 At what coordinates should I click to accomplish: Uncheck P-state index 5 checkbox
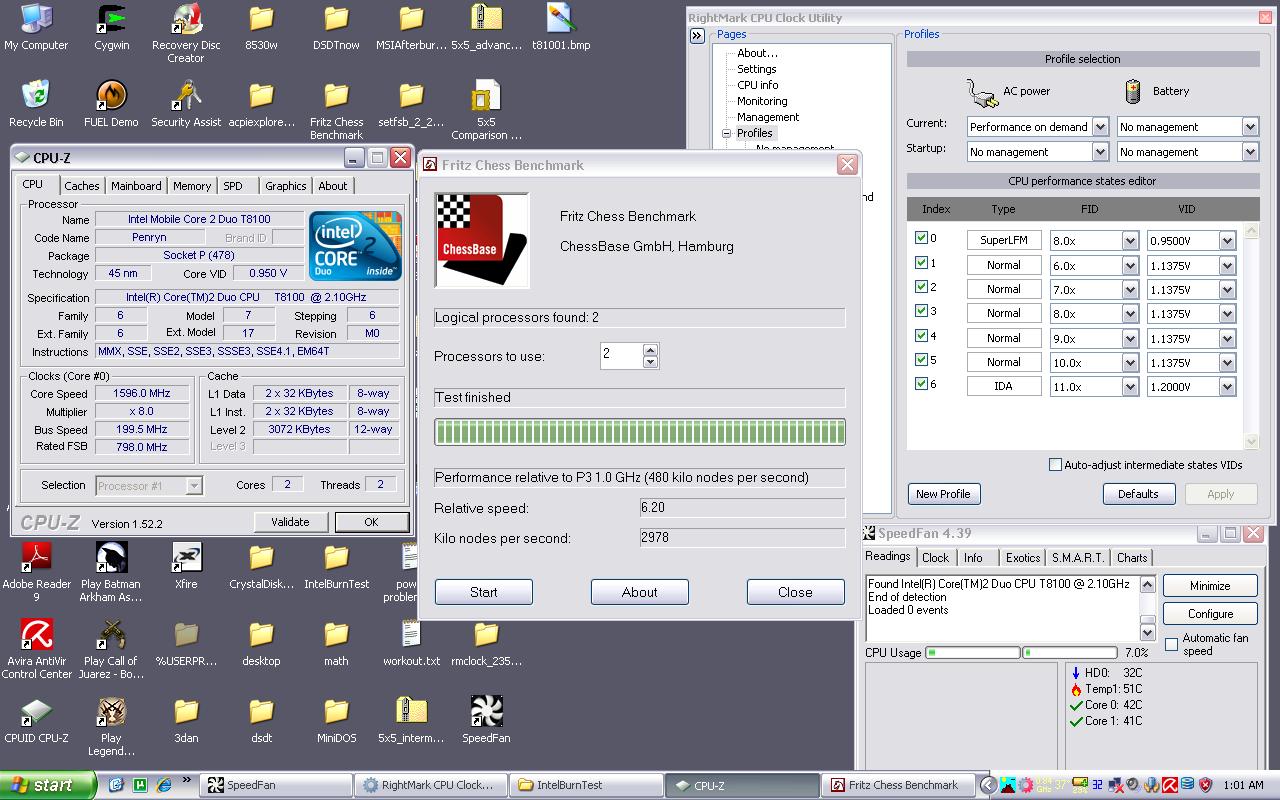click(x=921, y=360)
